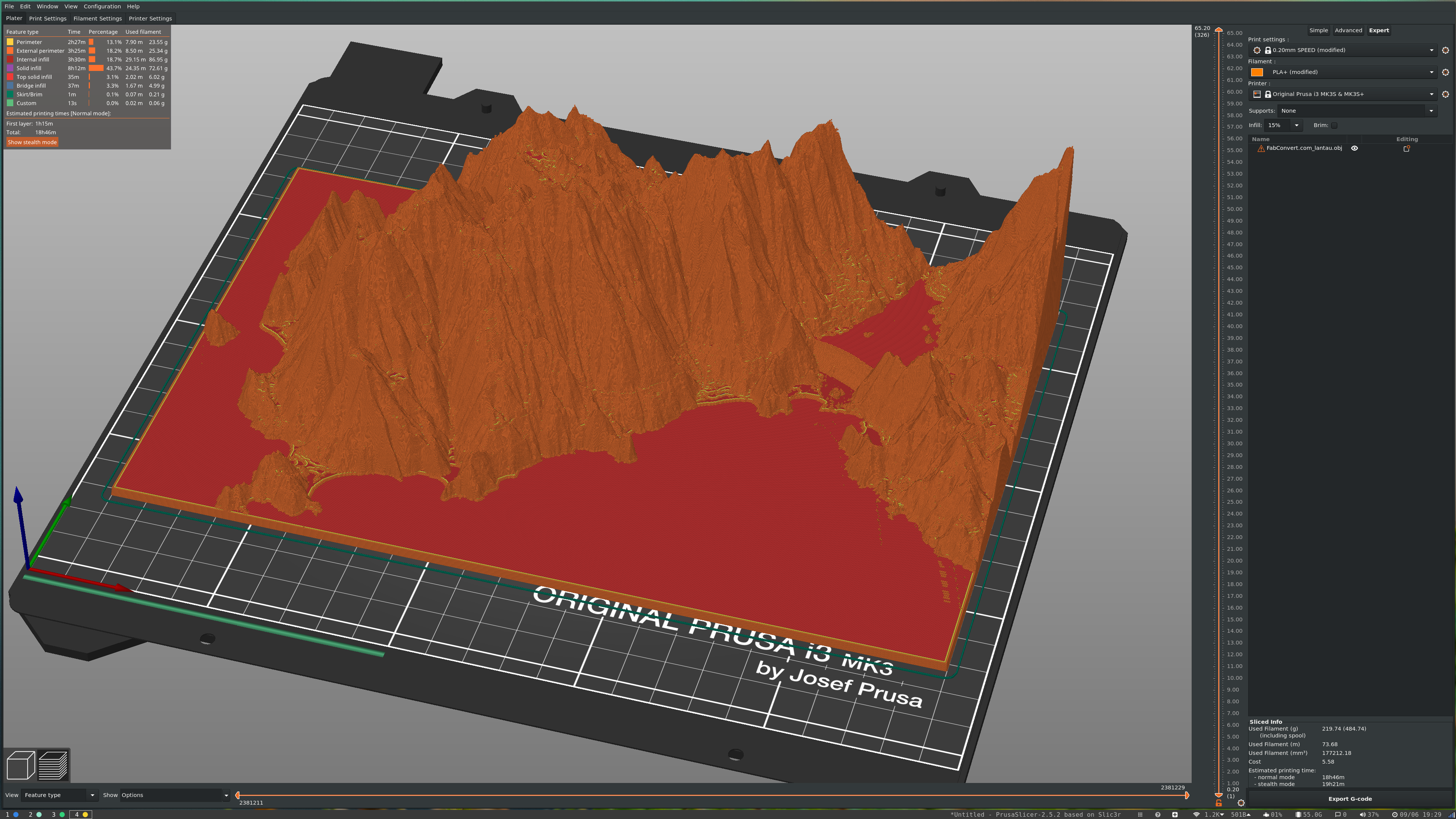Click the Name column header in object list
The height and width of the screenshot is (819, 1456).
click(1298, 139)
